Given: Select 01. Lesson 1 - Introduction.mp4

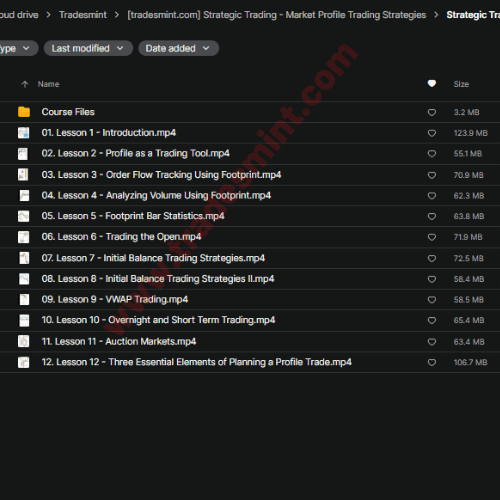Looking at the screenshot, I should (109, 133).
